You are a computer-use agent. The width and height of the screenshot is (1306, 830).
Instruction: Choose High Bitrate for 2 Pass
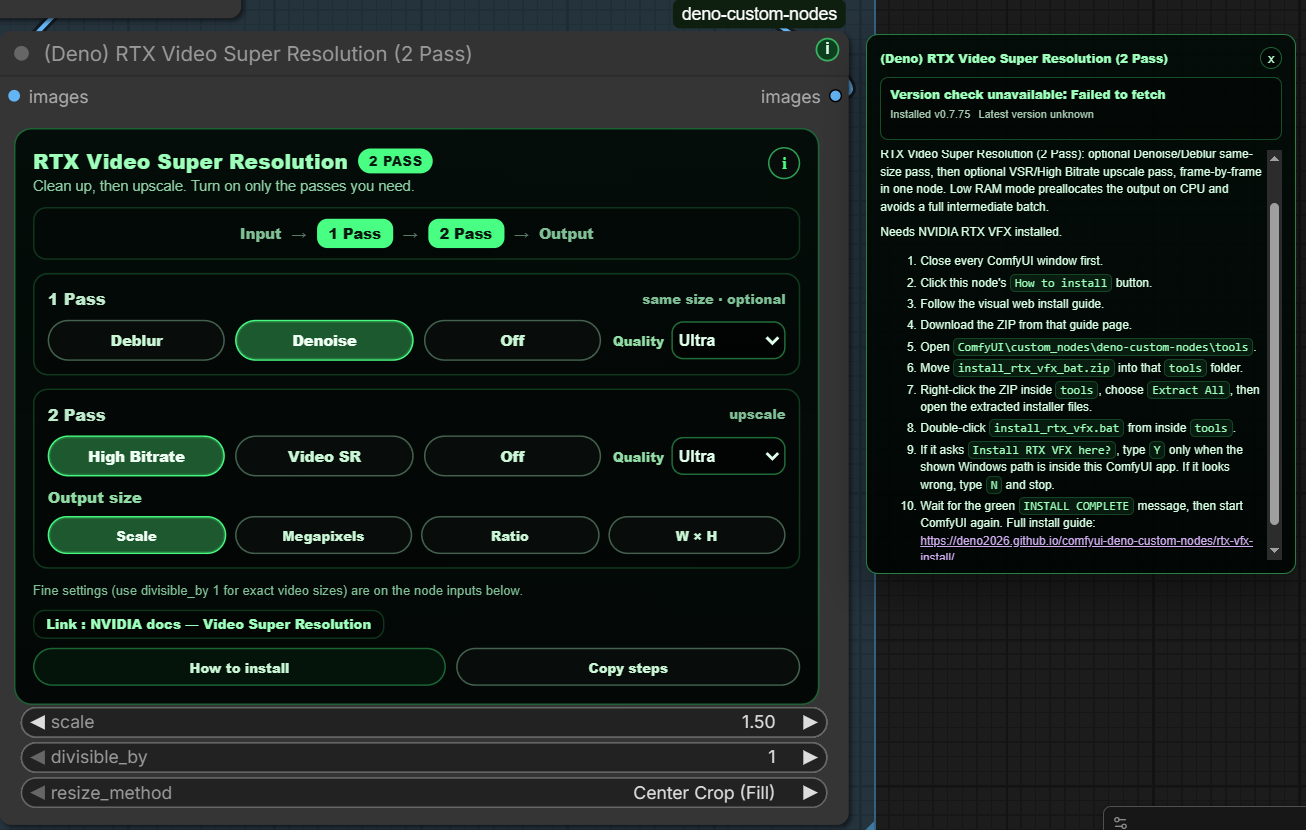[x=136, y=456]
